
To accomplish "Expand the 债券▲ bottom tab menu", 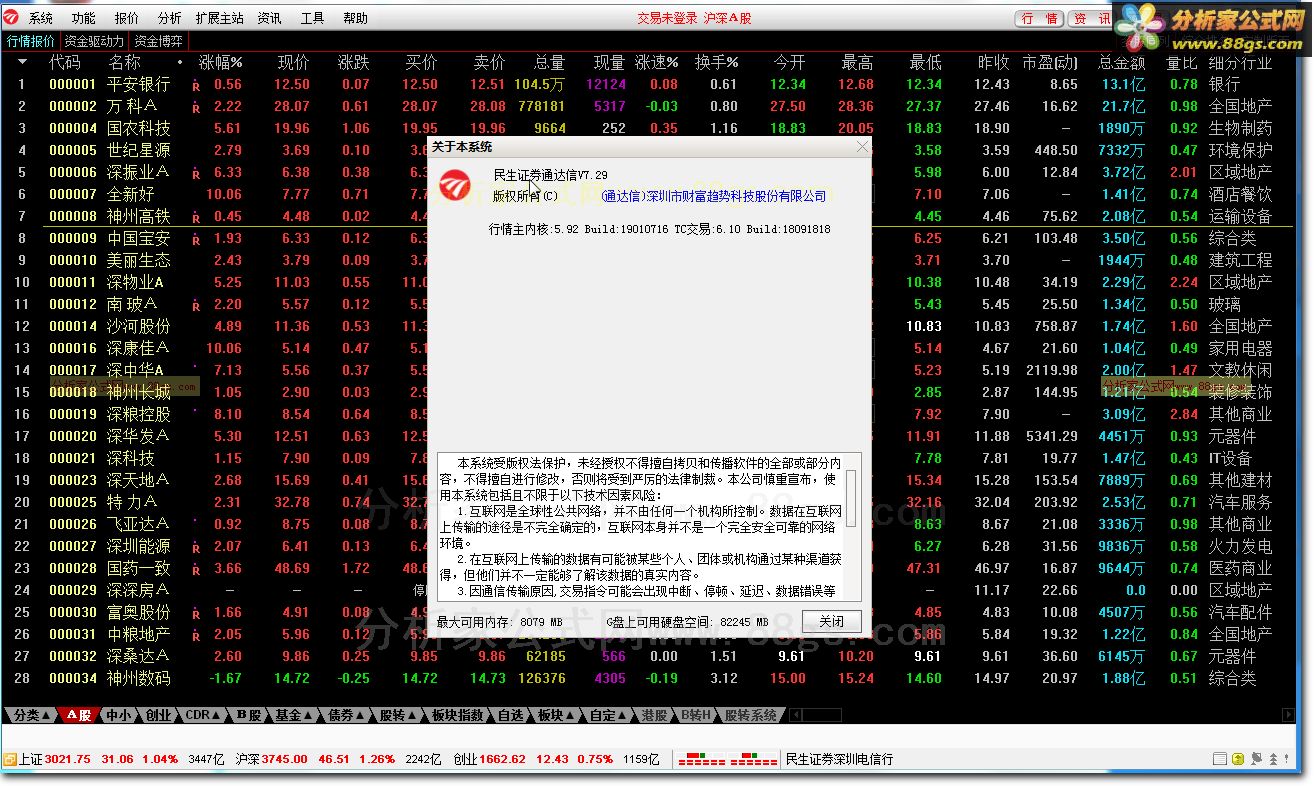I will tap(346, 716).
